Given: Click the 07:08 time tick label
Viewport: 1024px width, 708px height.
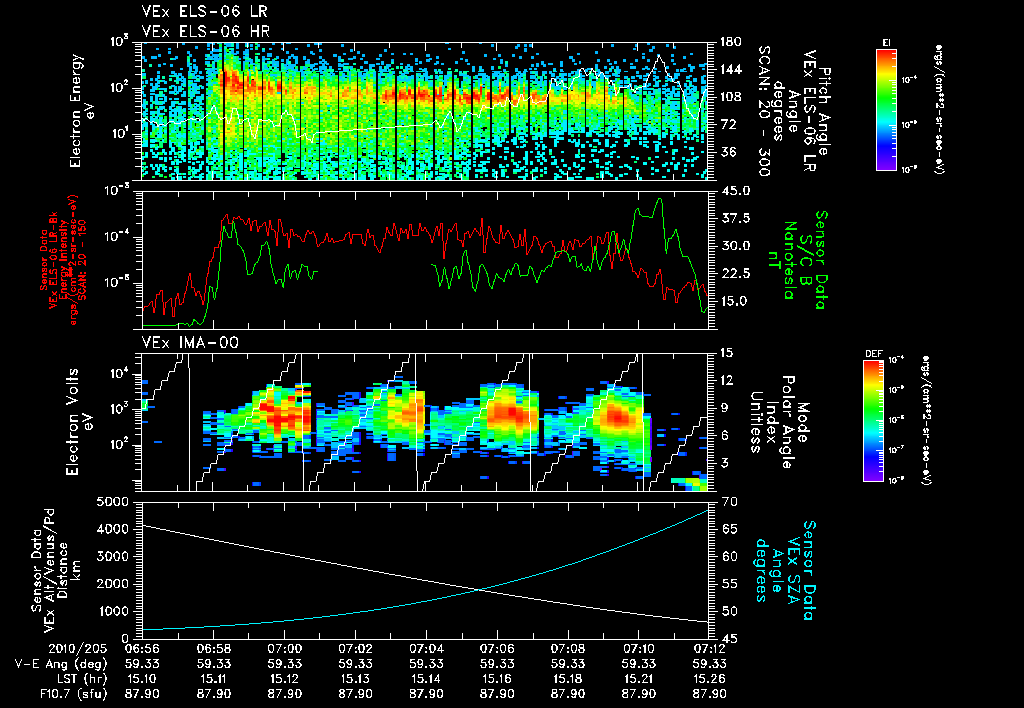Looking at the screenshot, I should [568, 650].
